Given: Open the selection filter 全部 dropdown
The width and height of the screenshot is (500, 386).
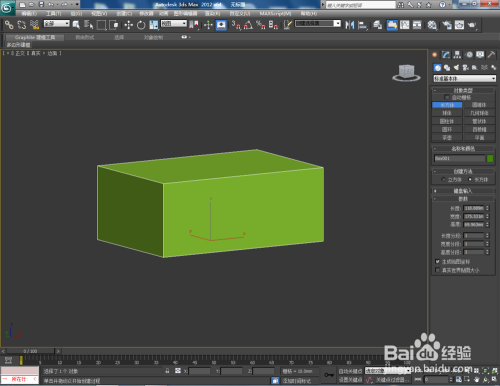Looking at the screenshot, I should [x=57, y=24].
